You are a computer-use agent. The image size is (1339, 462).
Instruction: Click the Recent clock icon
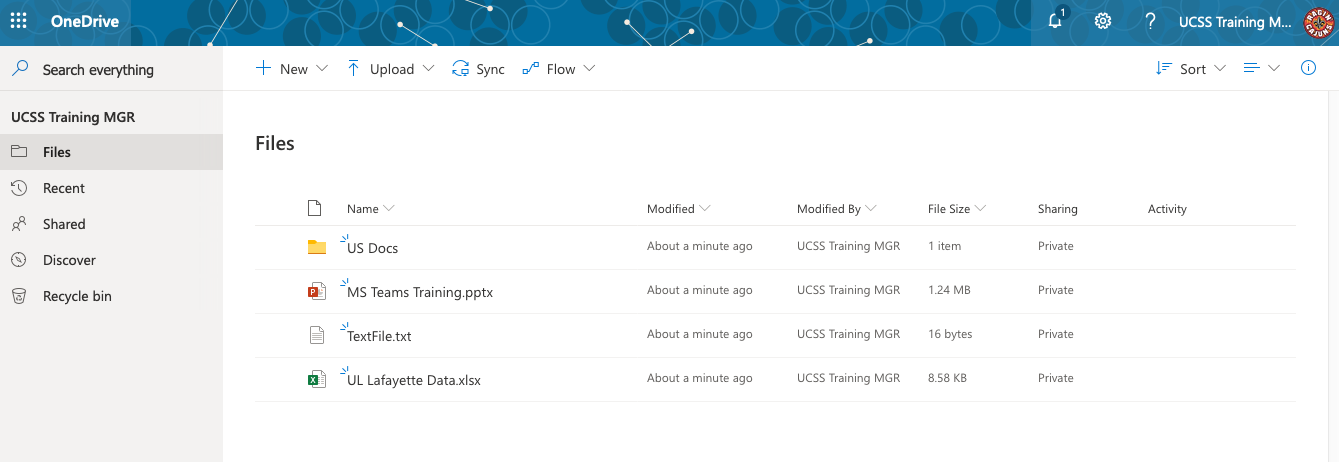click(19, 188)
